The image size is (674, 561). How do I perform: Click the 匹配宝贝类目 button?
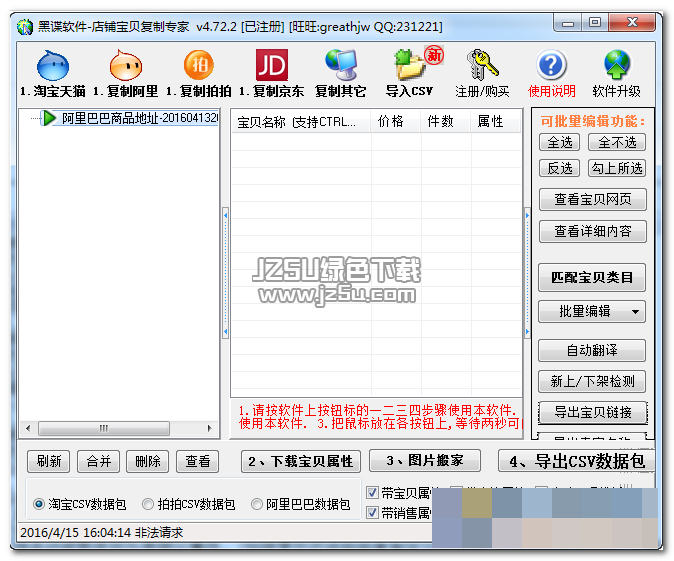tap(592, 278)
